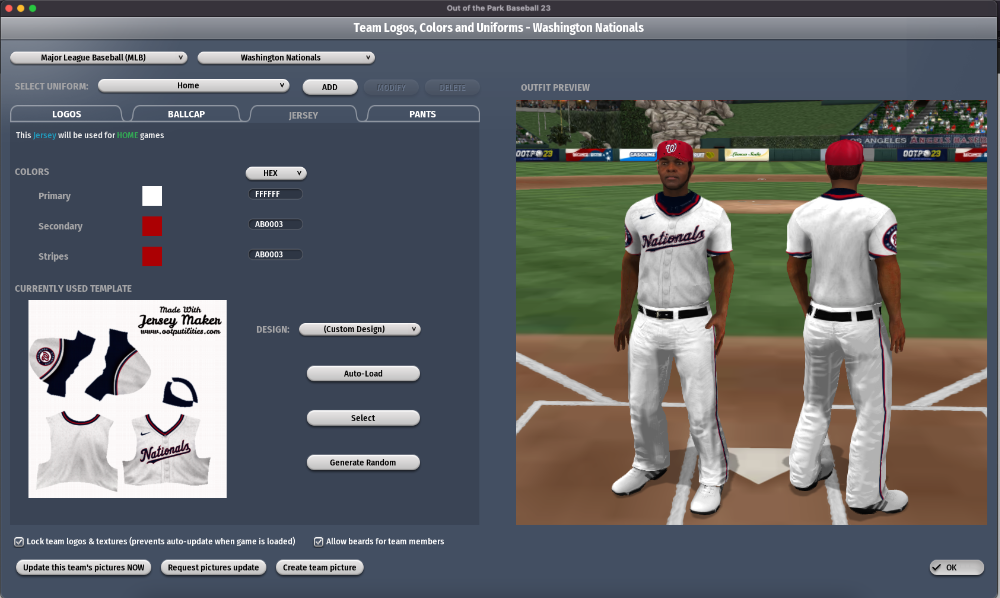Open the Major League Baseball (MLB) league dropdown
Viewport: 1000px width, 598px height.
point(99,57)
